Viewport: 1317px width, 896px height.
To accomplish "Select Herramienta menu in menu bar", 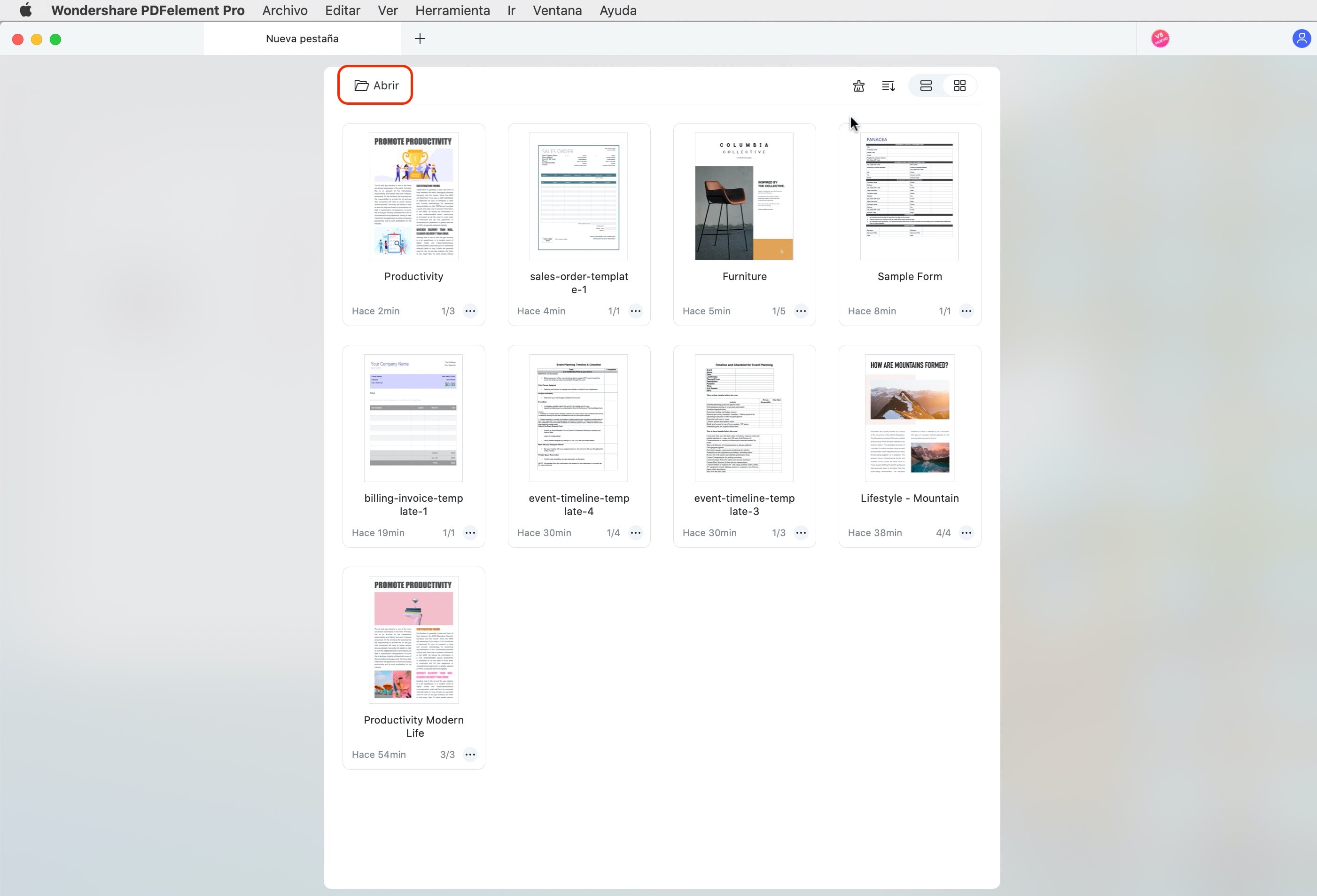I will [452, 11].
